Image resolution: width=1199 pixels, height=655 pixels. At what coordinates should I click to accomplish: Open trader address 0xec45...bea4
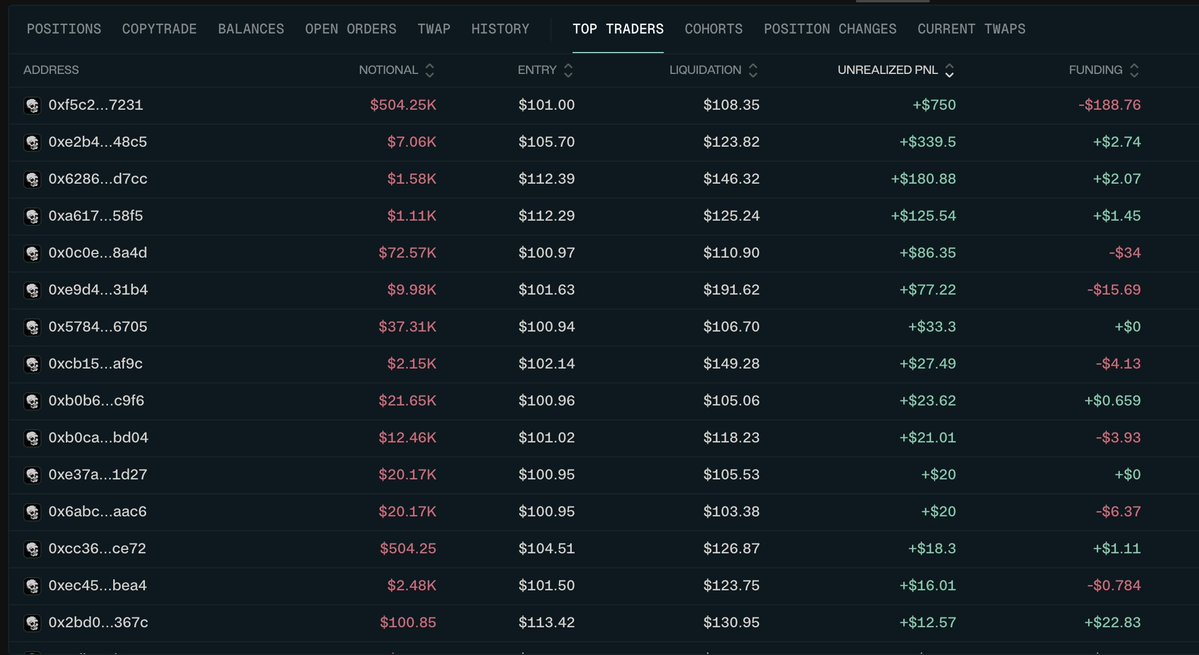pos(98,585)
